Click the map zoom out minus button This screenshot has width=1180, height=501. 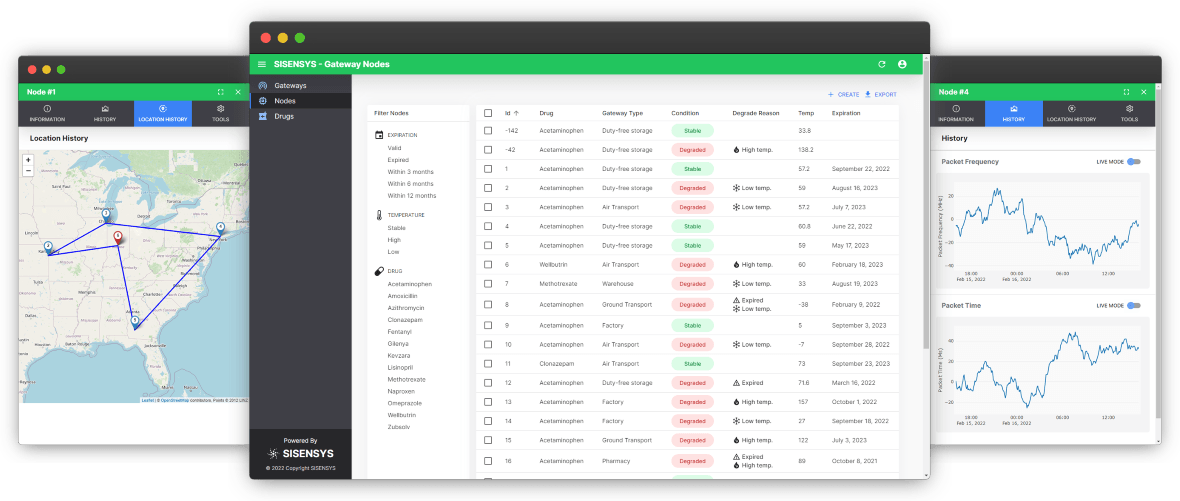(x=28, y=171)
